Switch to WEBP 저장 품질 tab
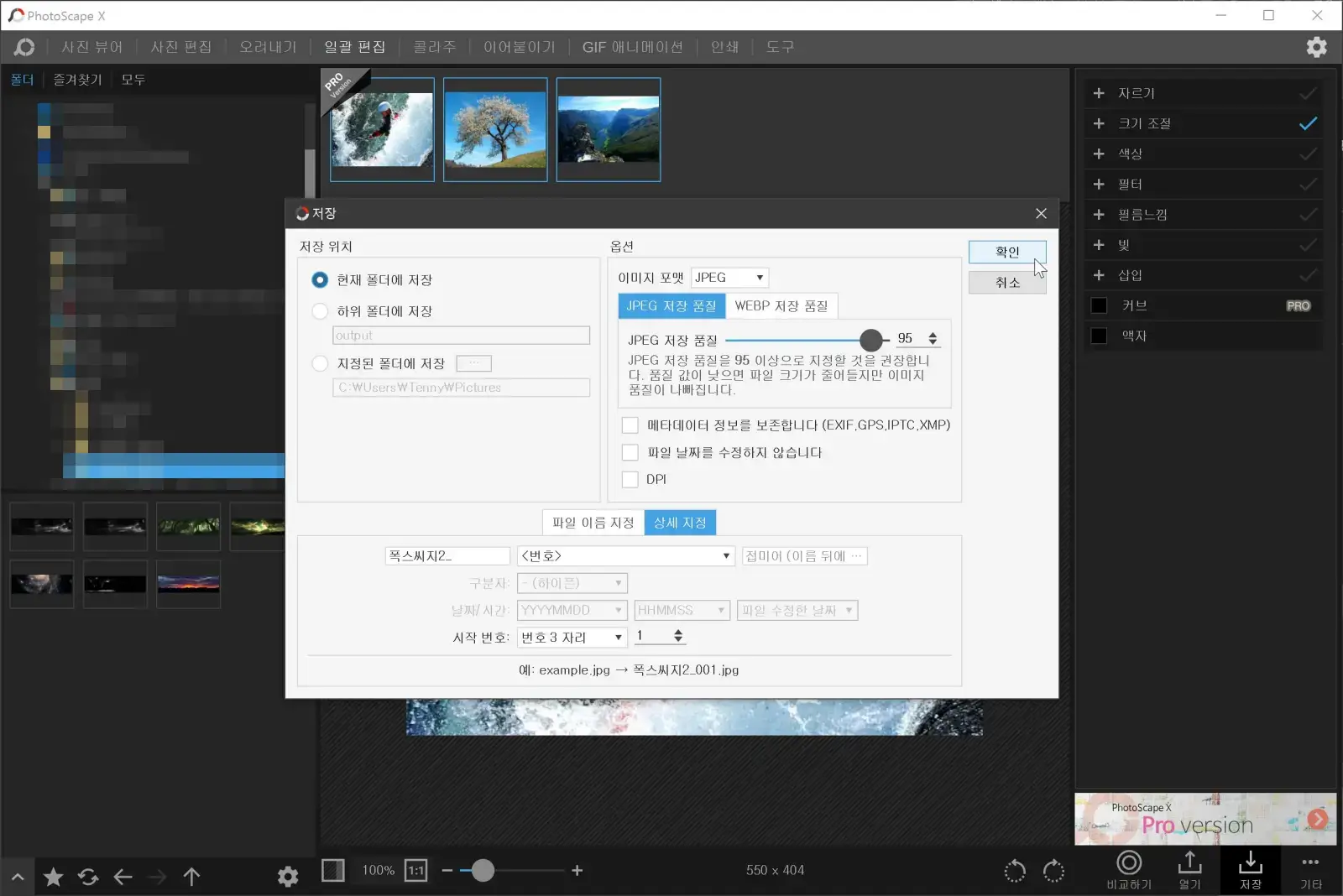Viewport: 1343px width, 896px height. point(781,306)
